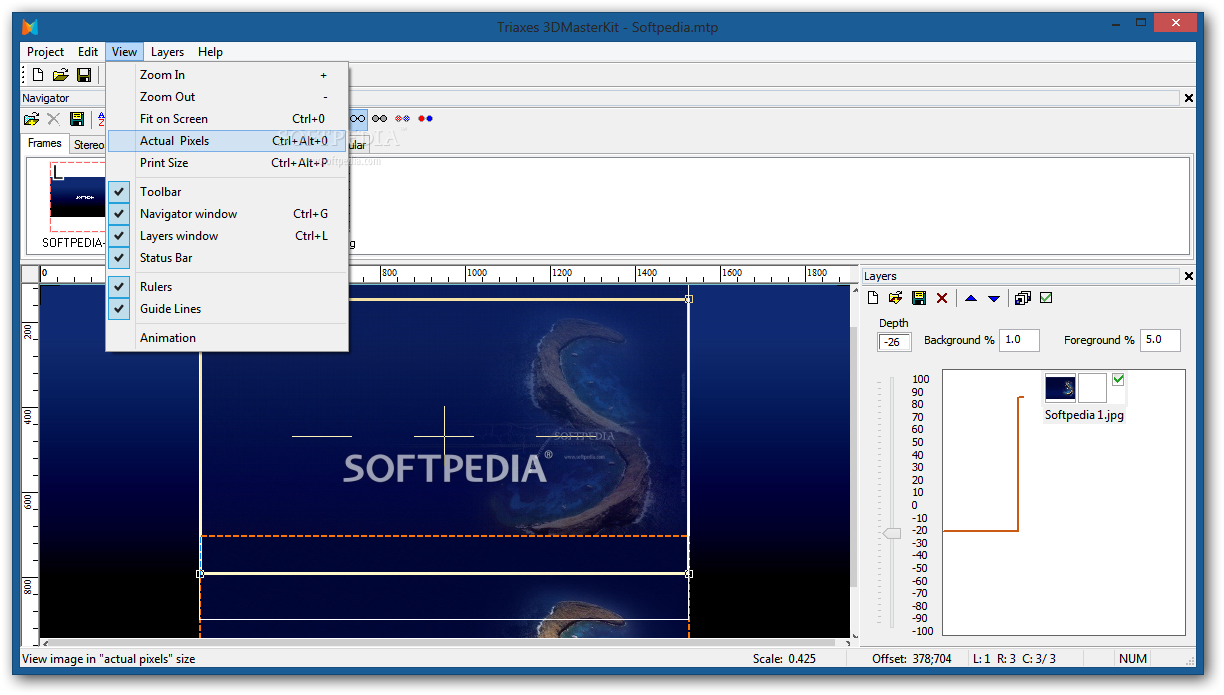
Task: Add a new layer in Layers panel
Action: point(873,298)
